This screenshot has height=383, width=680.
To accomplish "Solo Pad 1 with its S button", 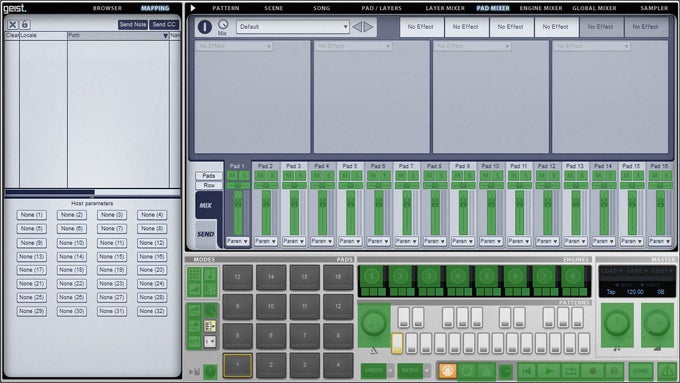I will tap(244, 176).
